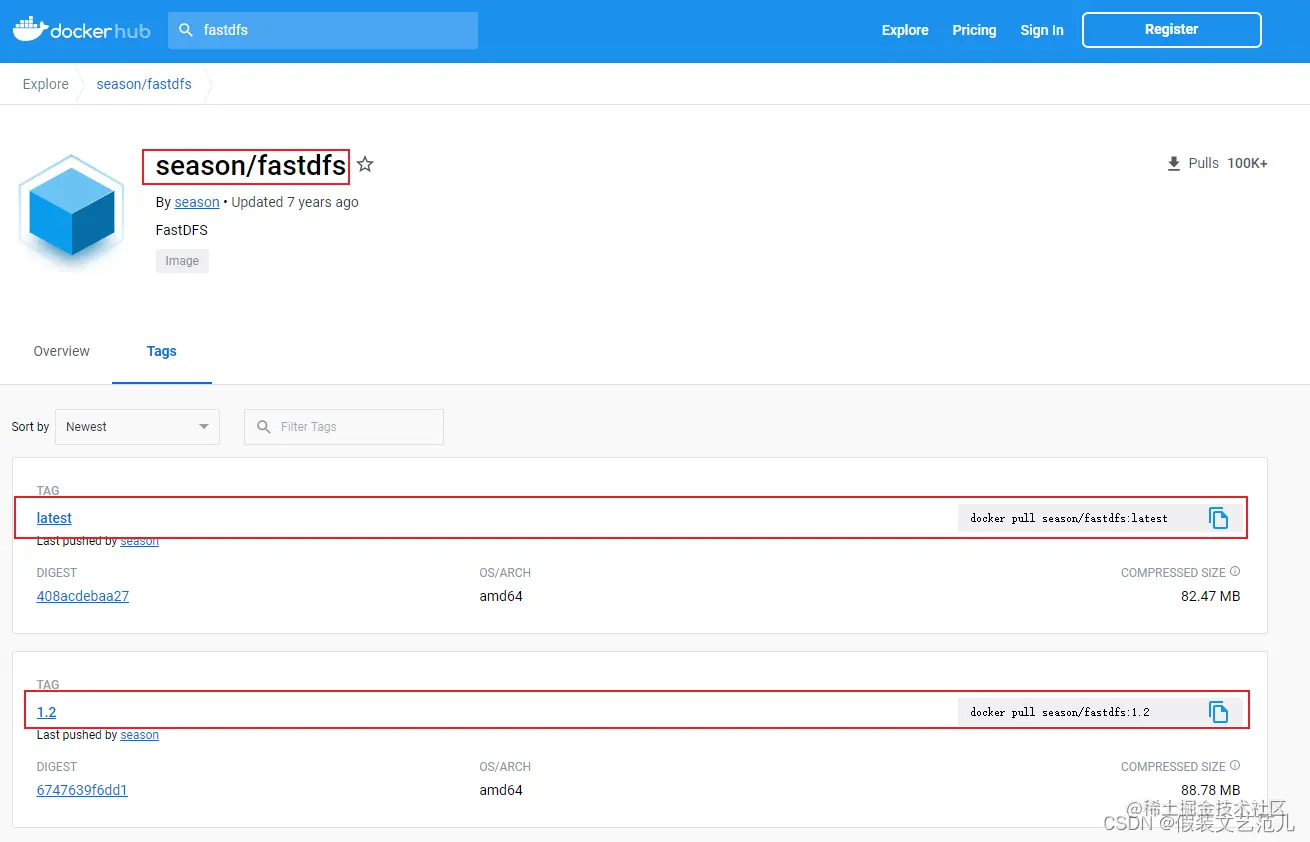Click the blue cube repository image
The height and width of the screenshot is (842, 1310).
point(72,212)
